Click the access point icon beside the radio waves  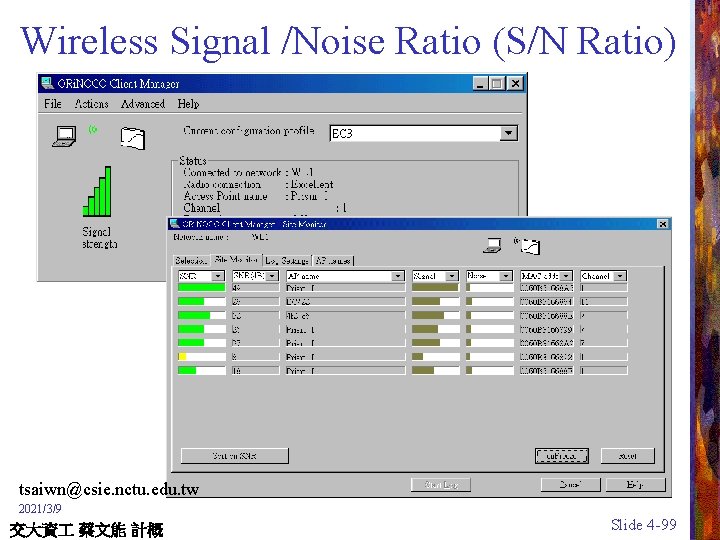(x=133, y=138)
